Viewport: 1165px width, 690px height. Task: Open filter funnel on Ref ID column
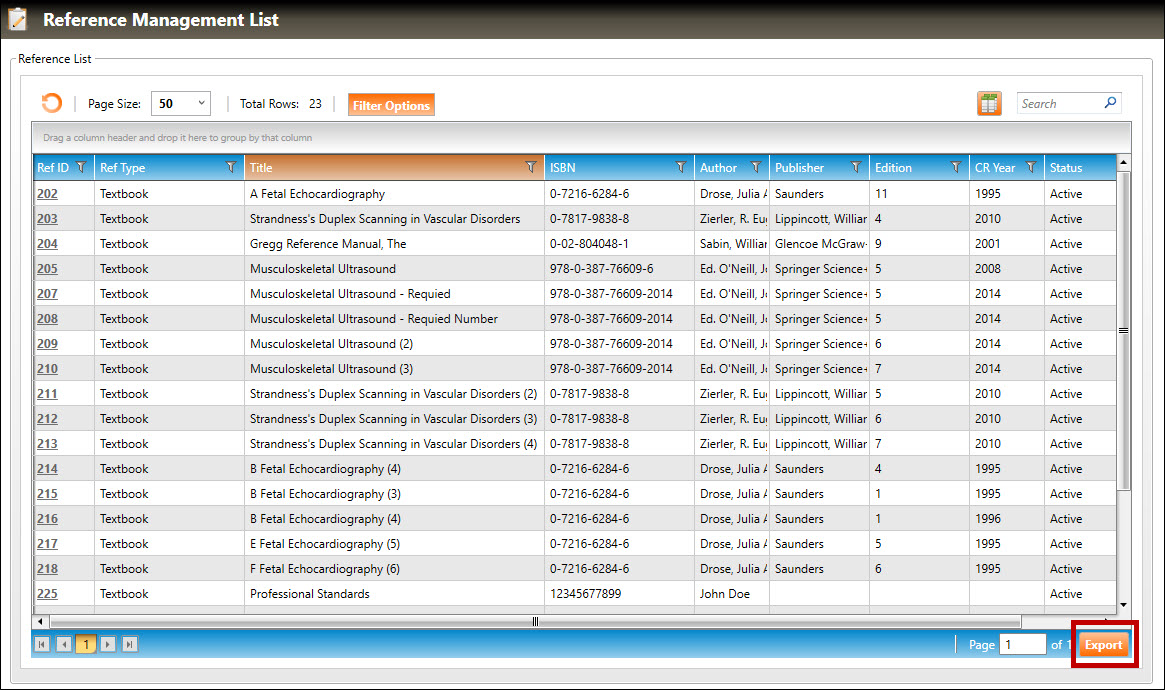pyautogui.click(x=81, y=168)
